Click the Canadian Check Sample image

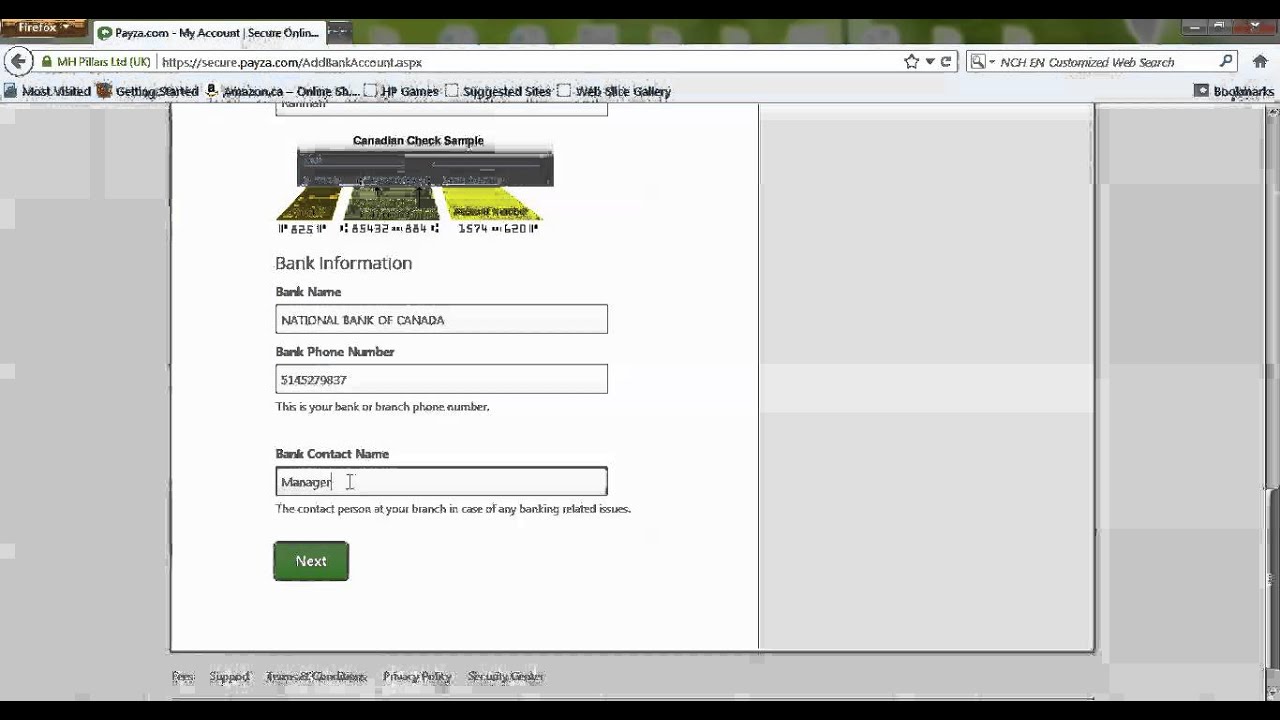point(414,185)
